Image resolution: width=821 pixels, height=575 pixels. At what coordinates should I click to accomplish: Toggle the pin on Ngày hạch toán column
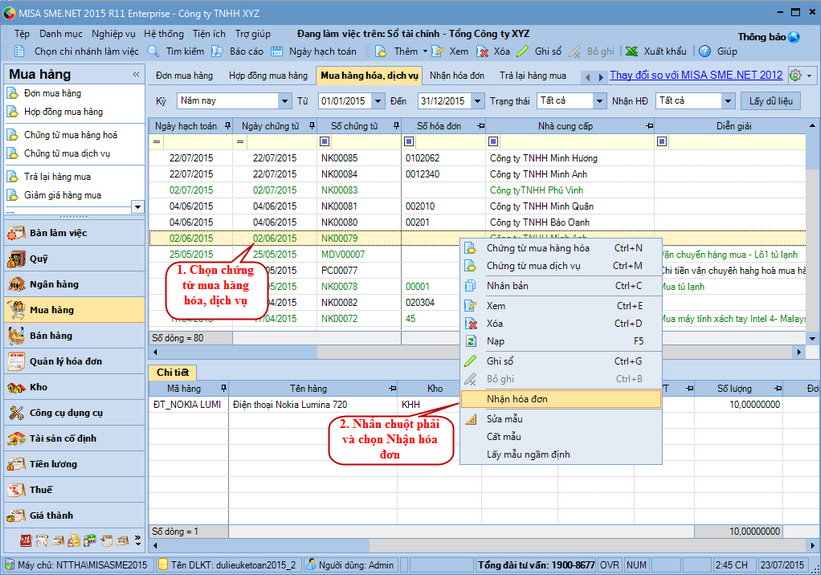pos(228,126)
